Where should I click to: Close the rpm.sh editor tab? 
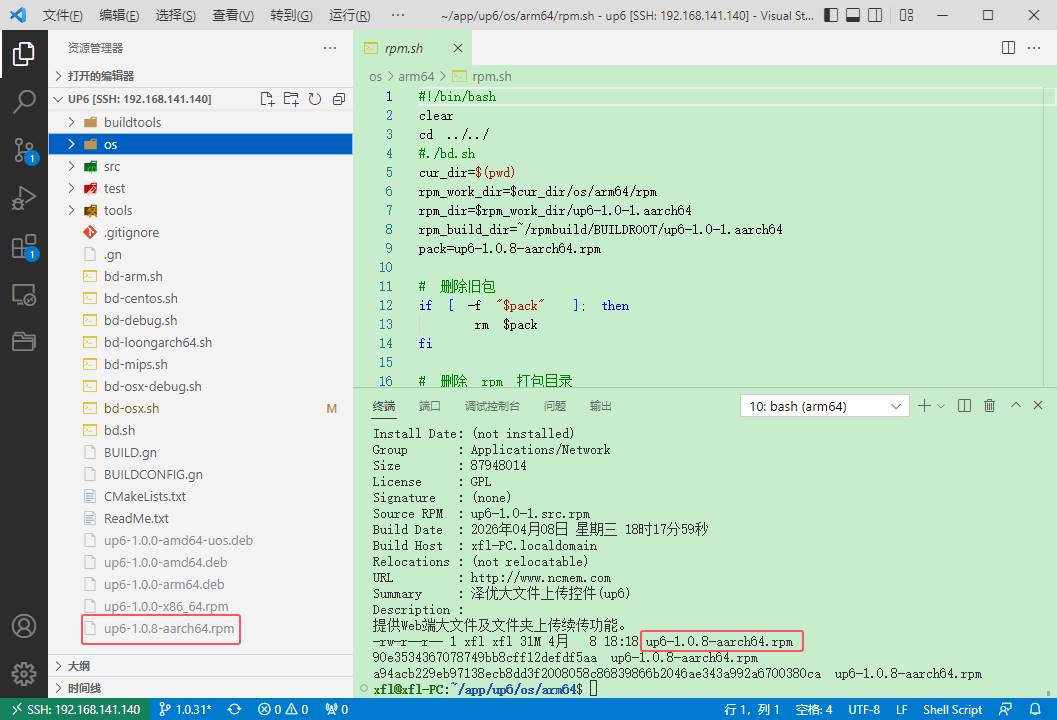pyautogui.click(x=458, y=48)
